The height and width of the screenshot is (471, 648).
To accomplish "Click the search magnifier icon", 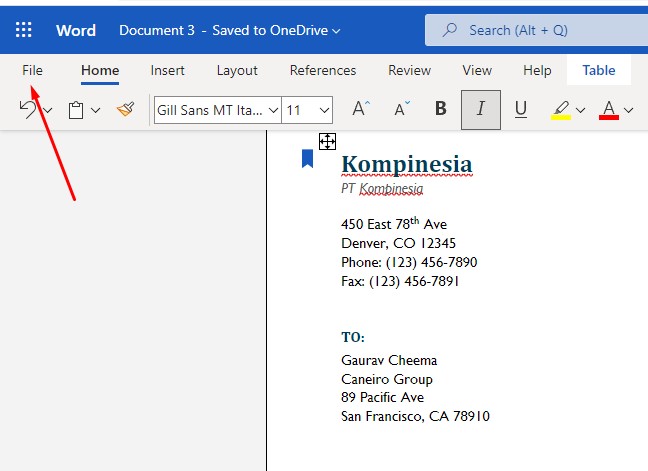I will (450, 30).
